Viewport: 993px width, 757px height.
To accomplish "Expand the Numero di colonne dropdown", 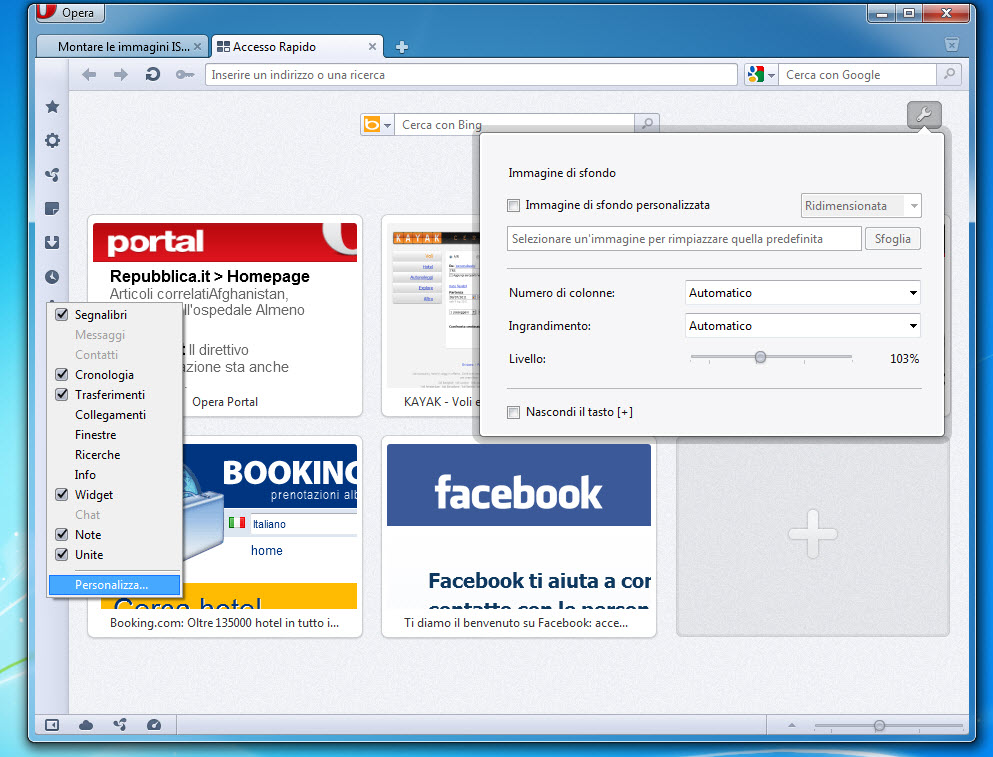I will tap(802, 293).
